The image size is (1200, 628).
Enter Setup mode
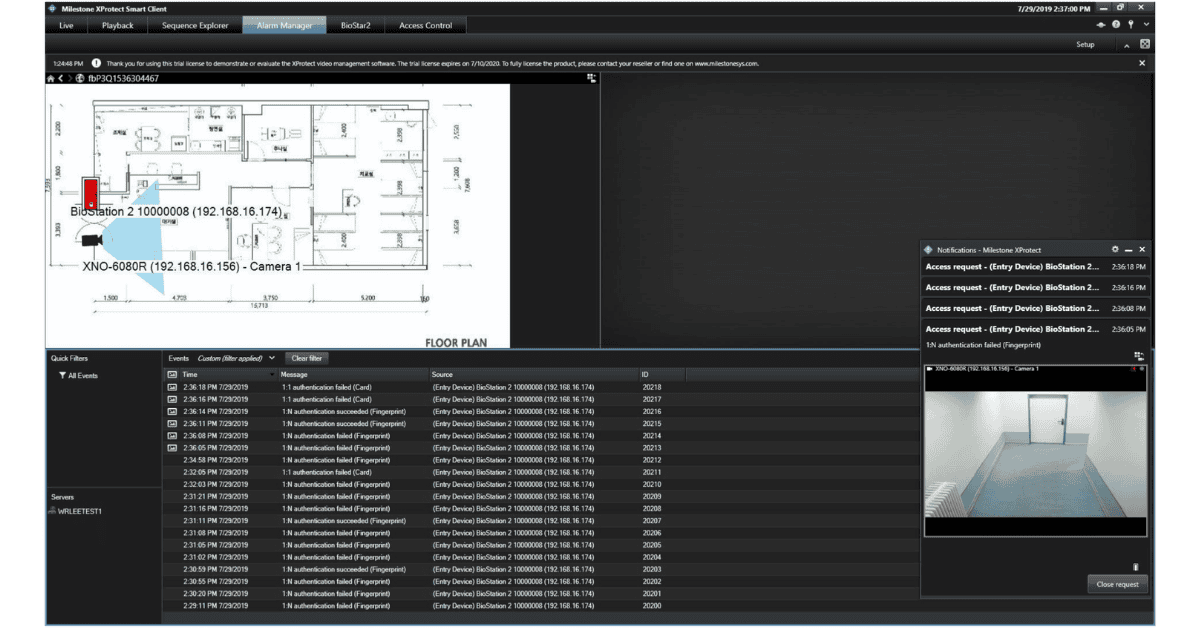1085,45
